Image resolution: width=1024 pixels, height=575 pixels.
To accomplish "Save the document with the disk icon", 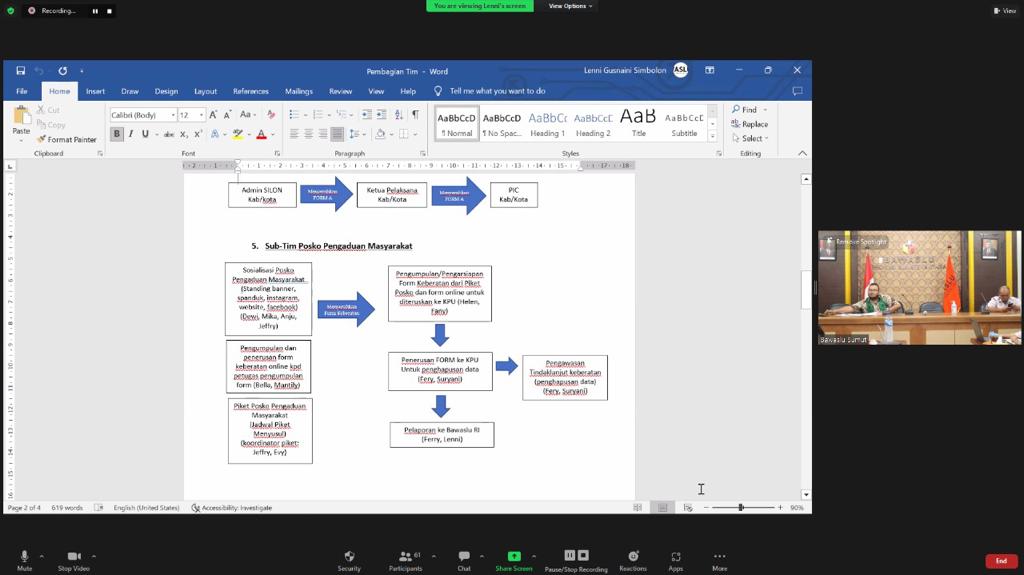I will pyautogui.click(x=20, y=71).
